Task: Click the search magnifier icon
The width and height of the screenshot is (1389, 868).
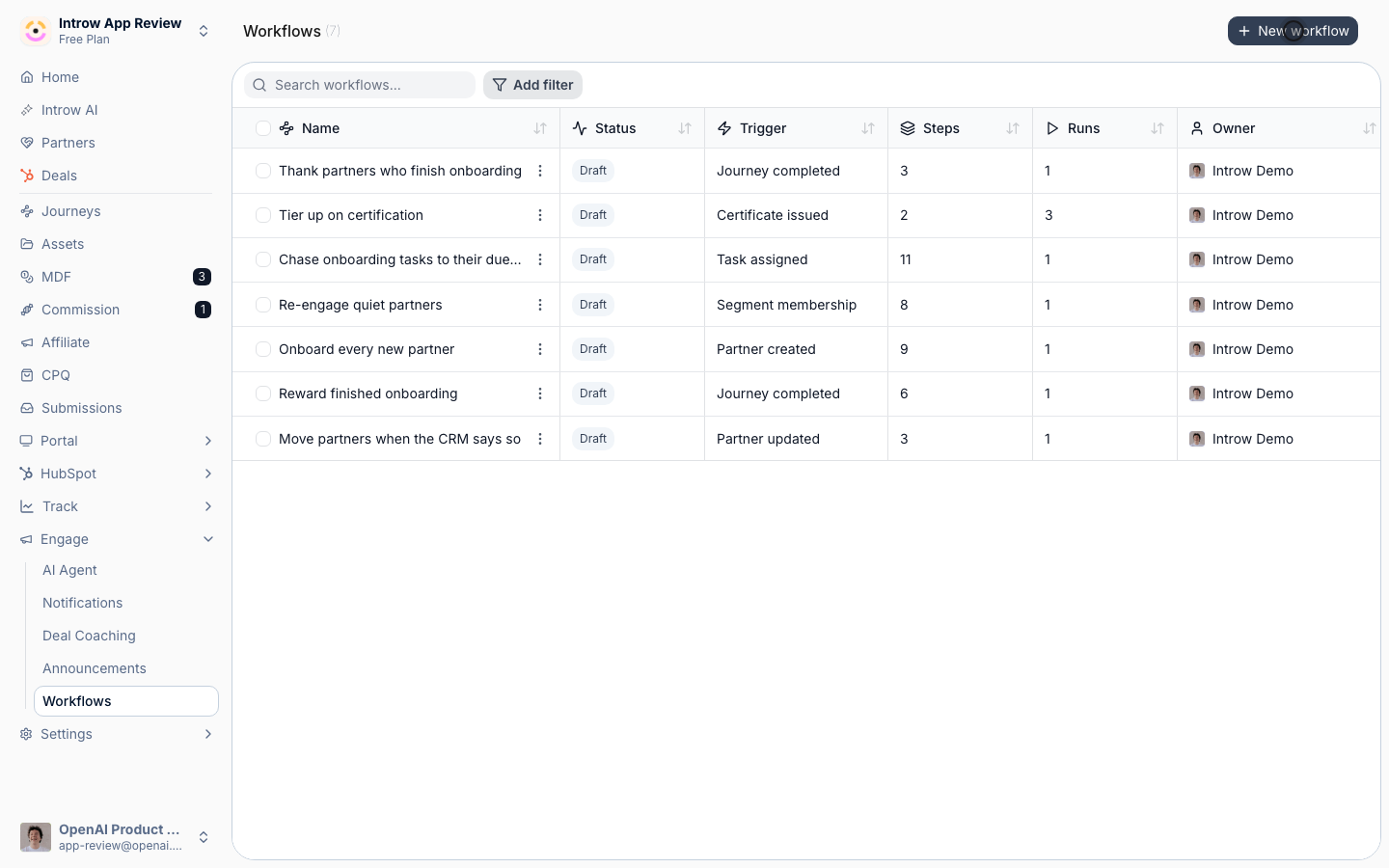Action: tap(259, 85)
